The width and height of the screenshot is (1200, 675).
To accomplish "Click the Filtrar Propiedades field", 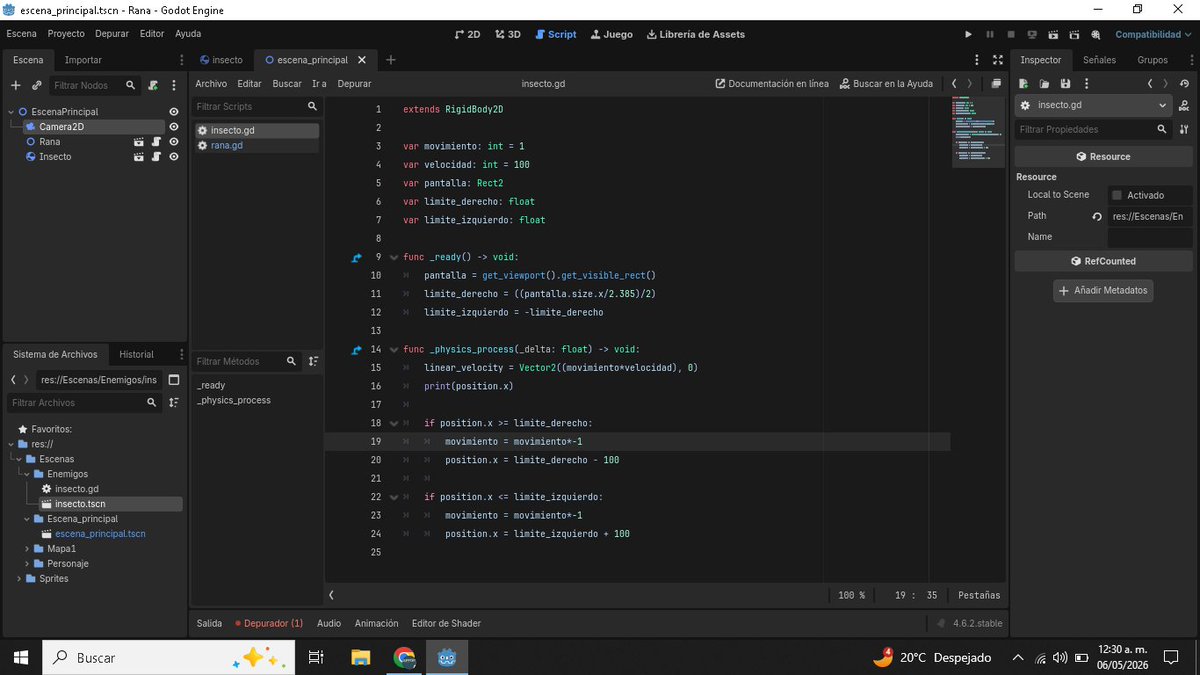I will click(1093, 129).
